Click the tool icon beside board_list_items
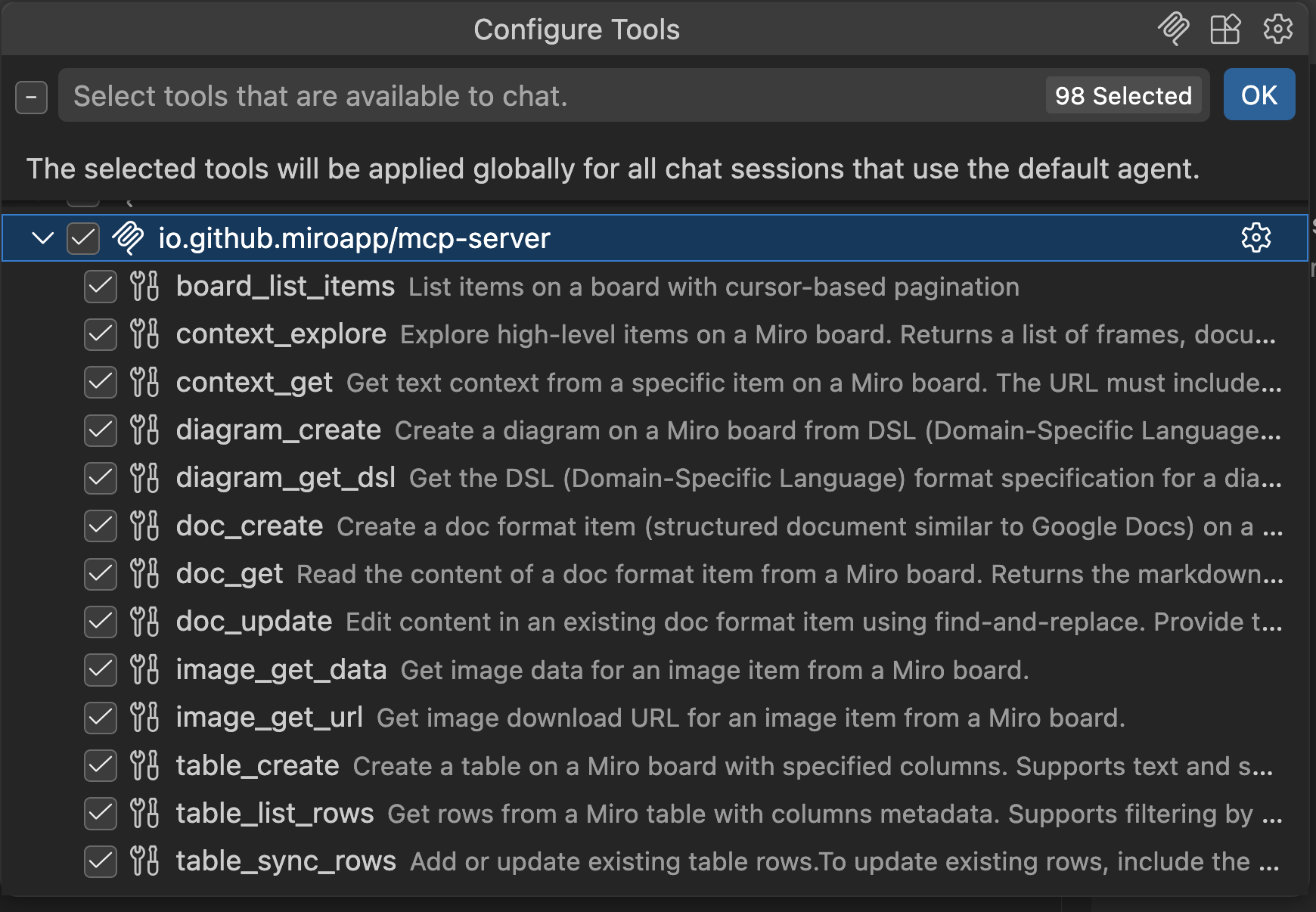Viewport: 1316px width, 912px height. click(x=144, y=287)
